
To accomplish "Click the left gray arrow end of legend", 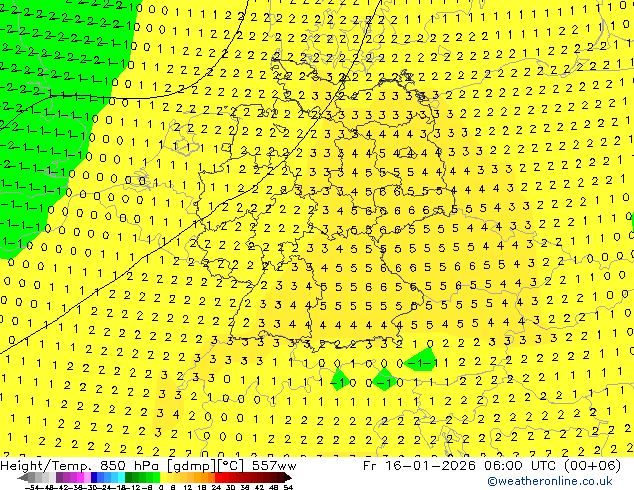I will coord(23,477).
